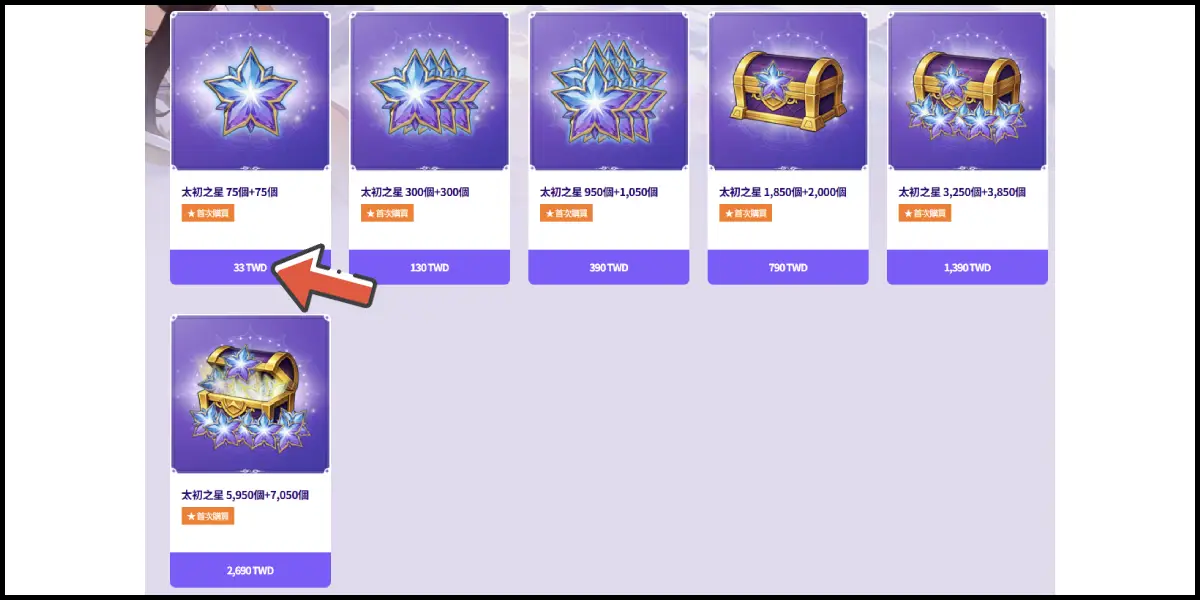Buy the pack for 33 TWD
Screen dimensions: 1200x600
pyautogui.click(x=250, y=267)
